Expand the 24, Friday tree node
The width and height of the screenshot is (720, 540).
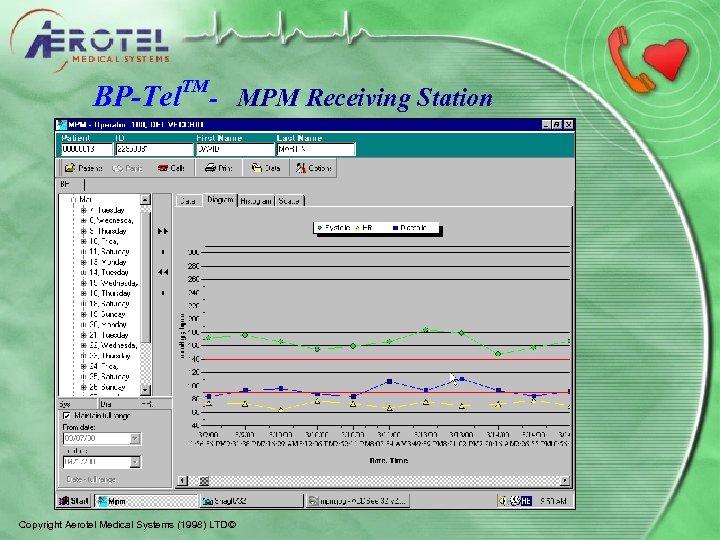pyautogui.click(x=84, y=366)
